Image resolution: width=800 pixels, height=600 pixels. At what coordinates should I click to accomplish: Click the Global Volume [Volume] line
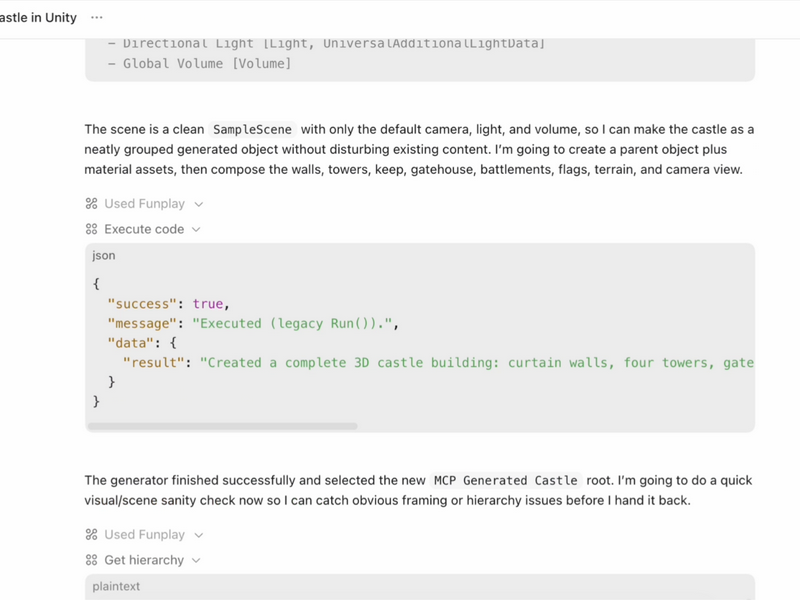pos(199,64)
